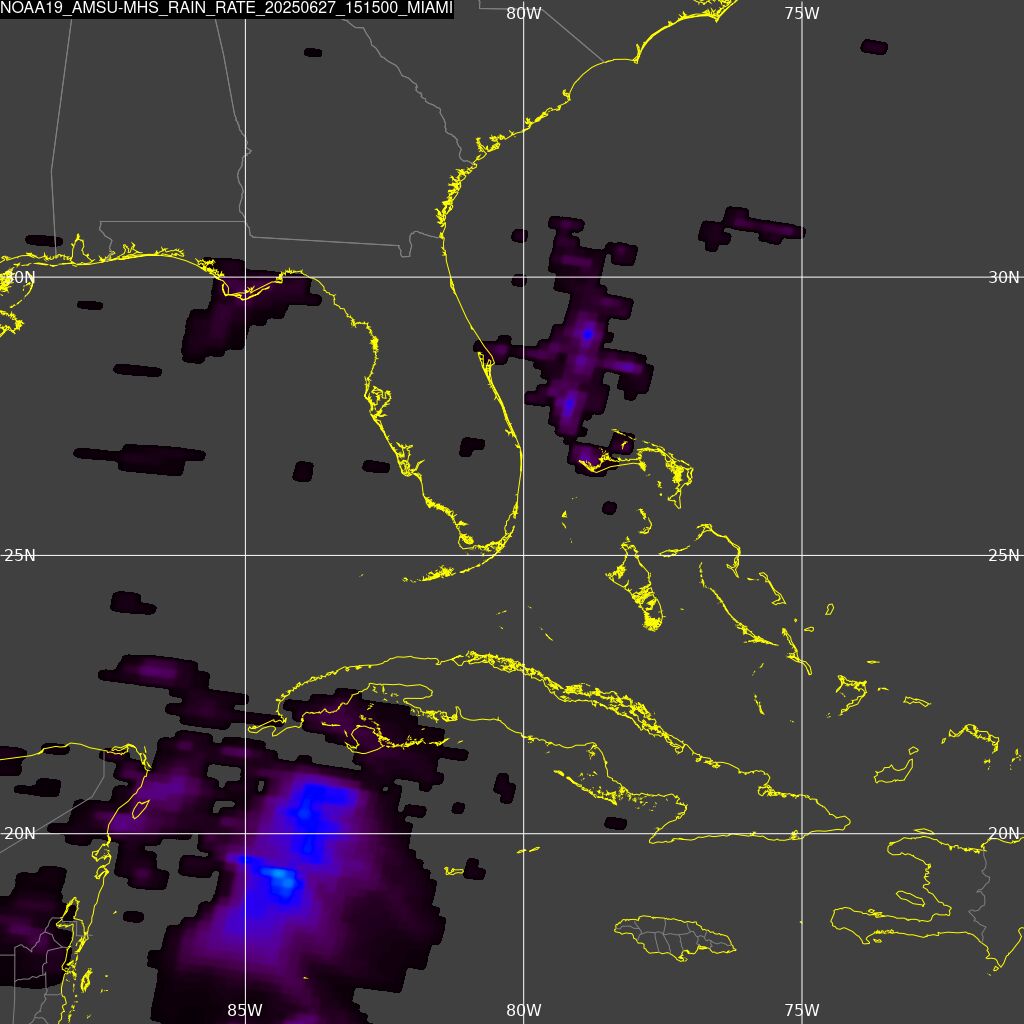
Task: Select the 85W longitude label
Action: (x=245, y=1010)
